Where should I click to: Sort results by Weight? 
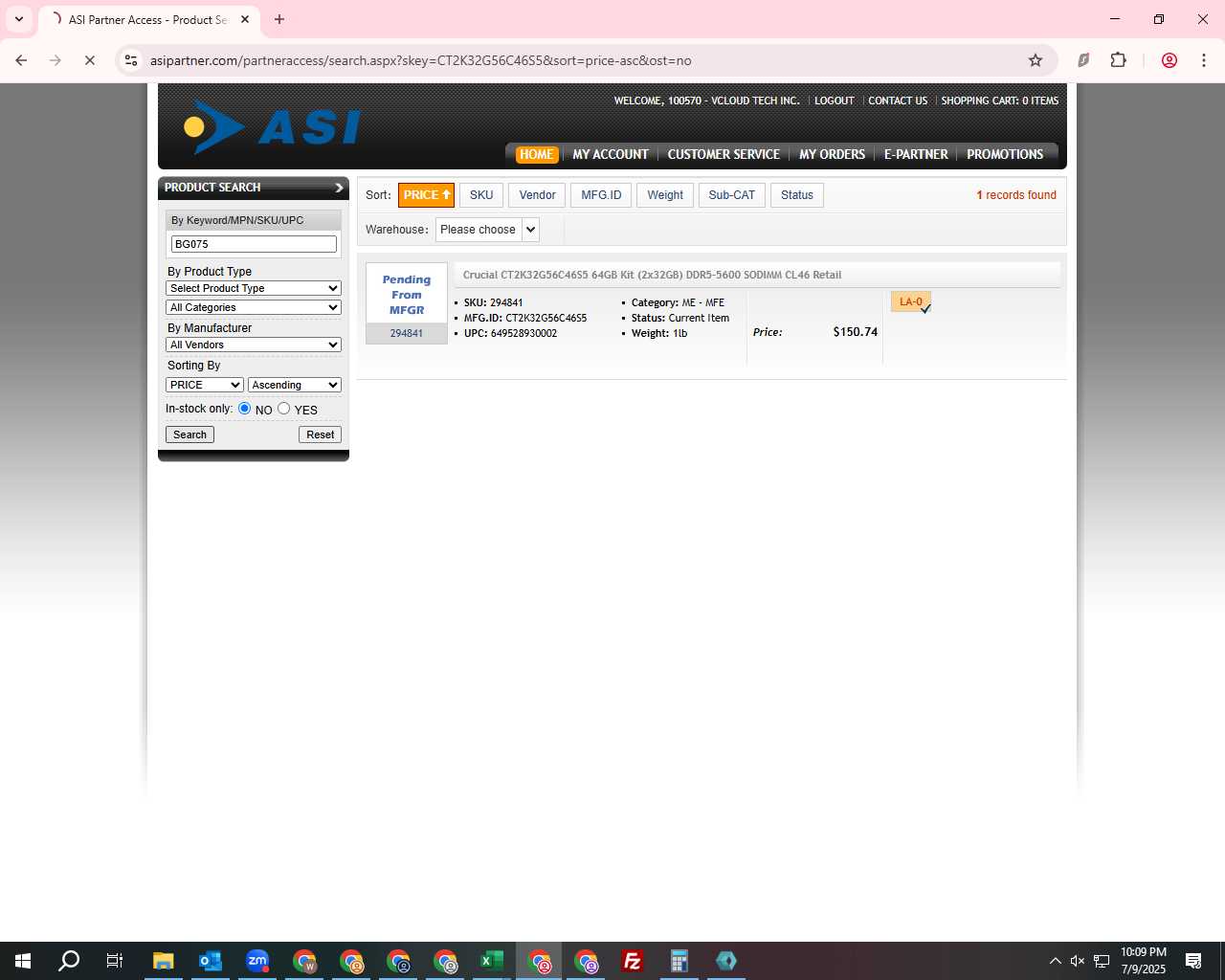pos(665,195)
